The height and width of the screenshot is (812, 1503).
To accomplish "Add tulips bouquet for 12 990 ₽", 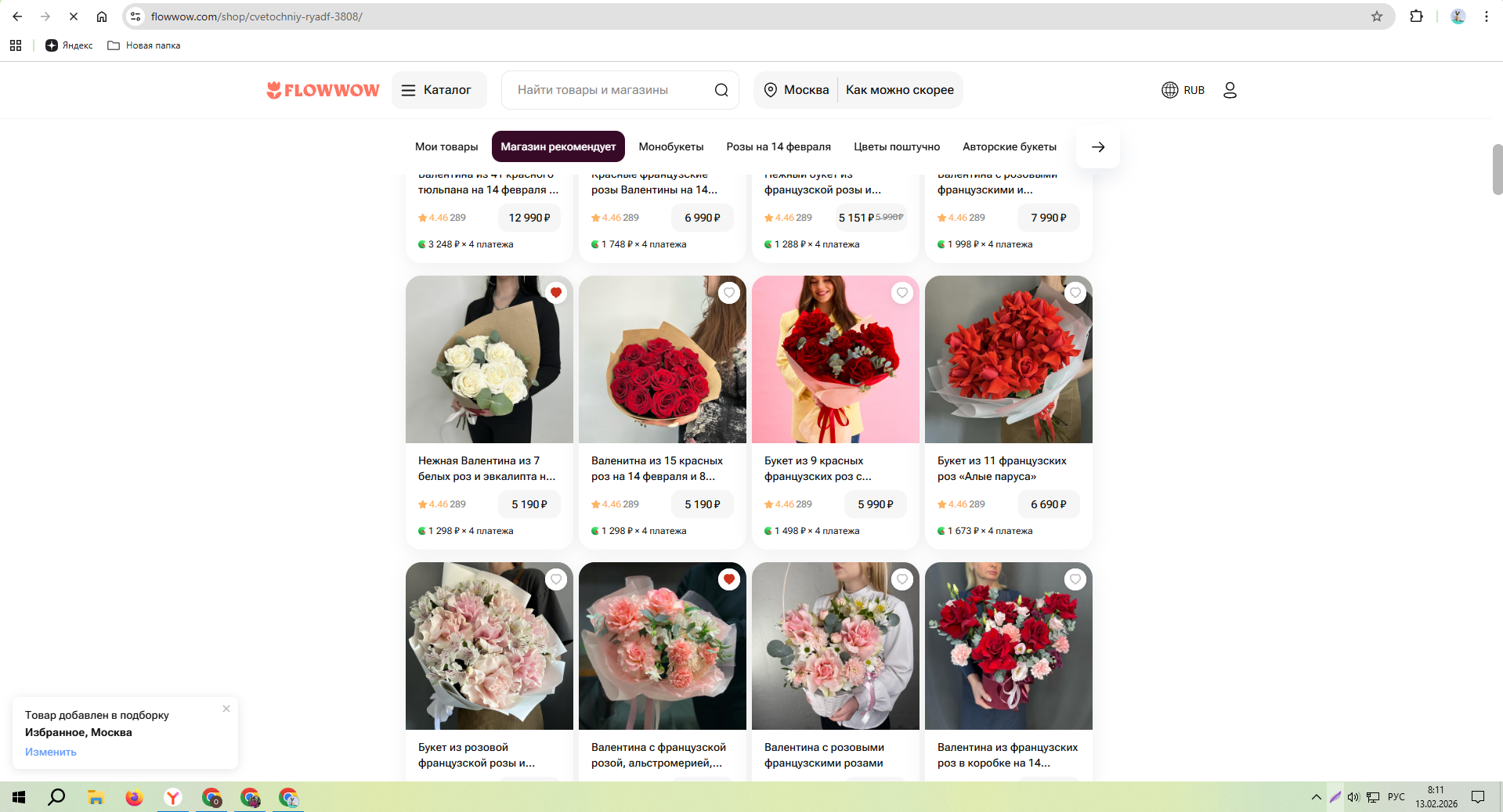I will pyautogui.click(x=529, y=218).
